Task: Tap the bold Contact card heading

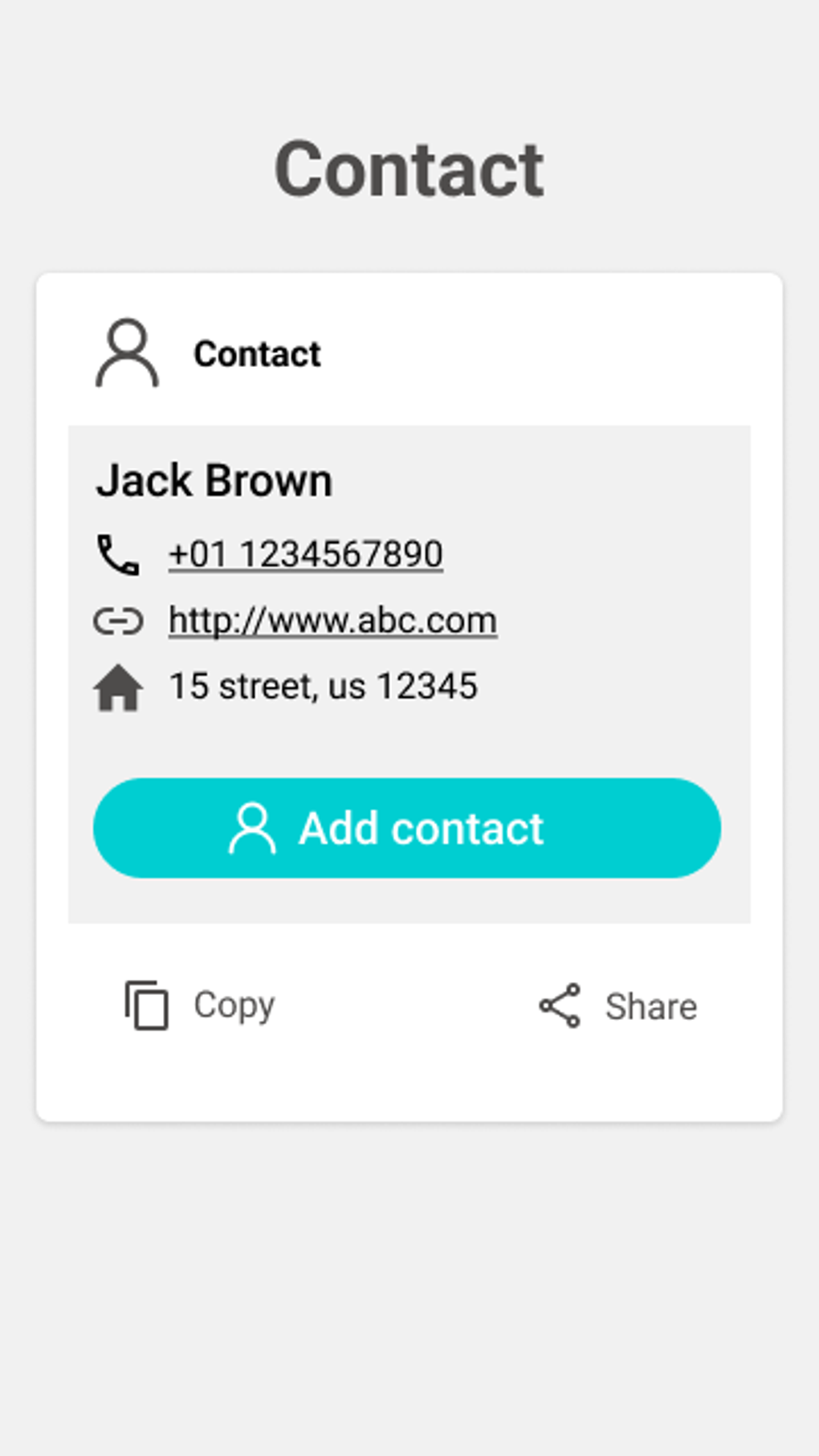Action: 257,354
